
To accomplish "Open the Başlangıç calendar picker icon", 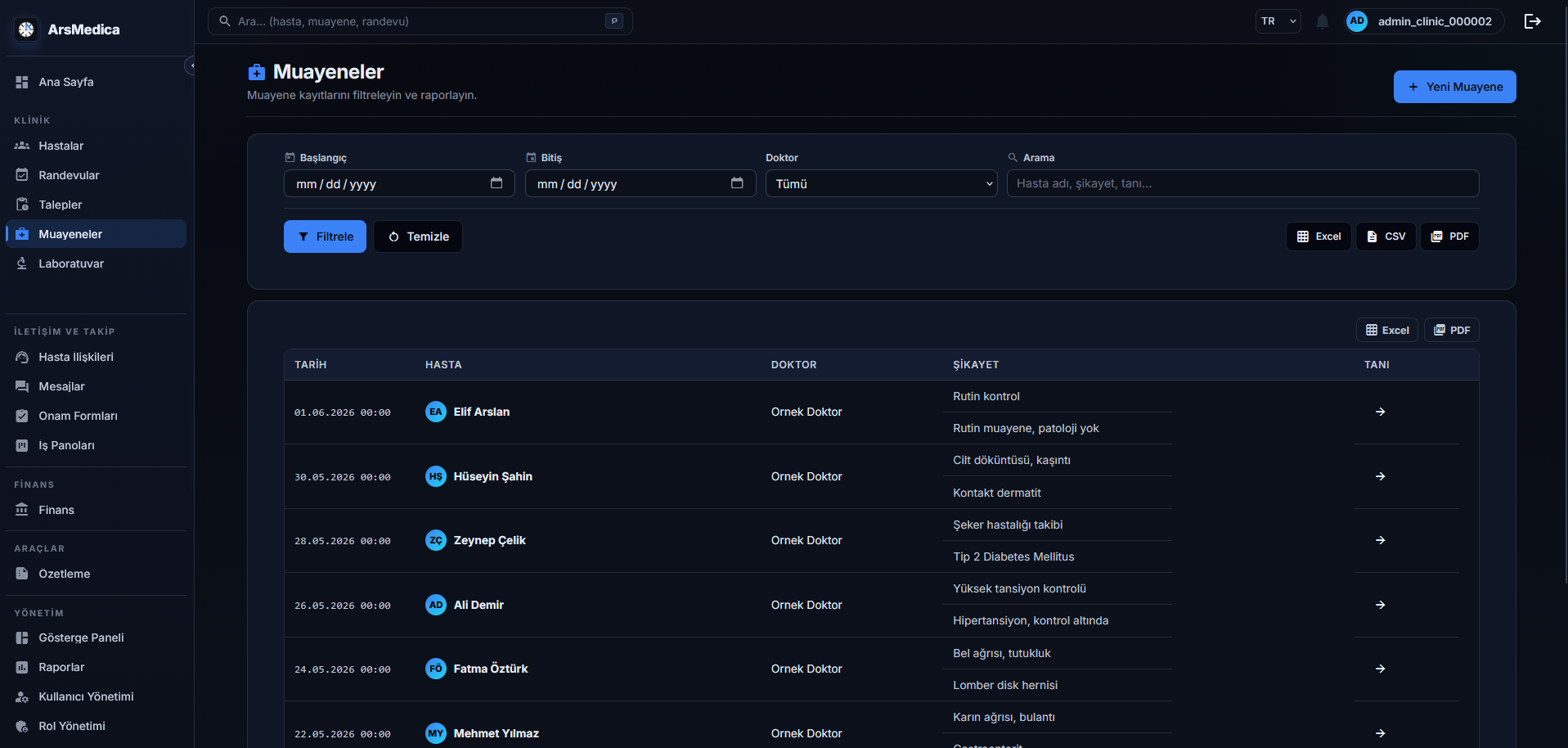I will [x=496, y=183].
